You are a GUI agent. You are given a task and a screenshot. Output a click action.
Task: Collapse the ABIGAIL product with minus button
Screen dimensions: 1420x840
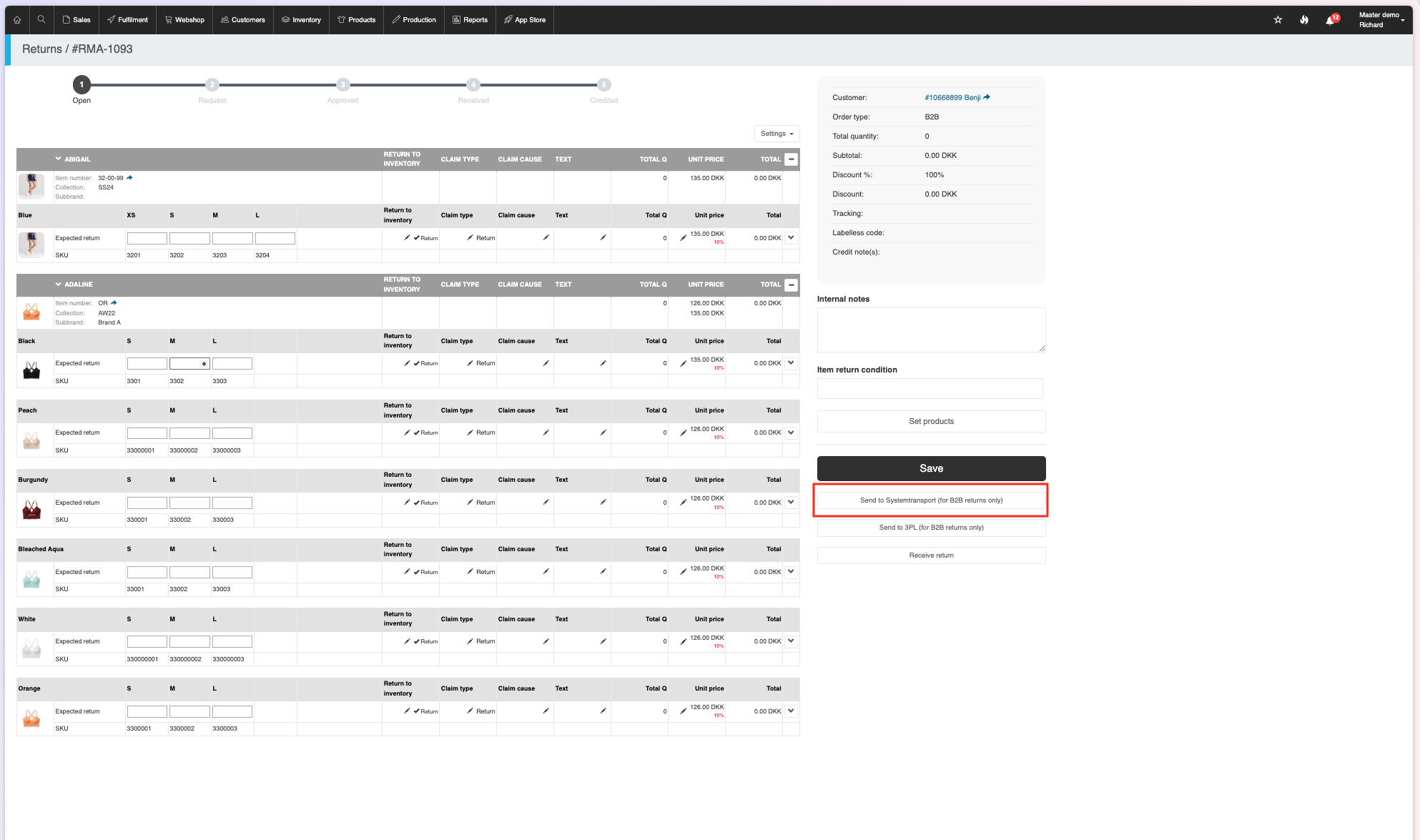click(791, 159)
